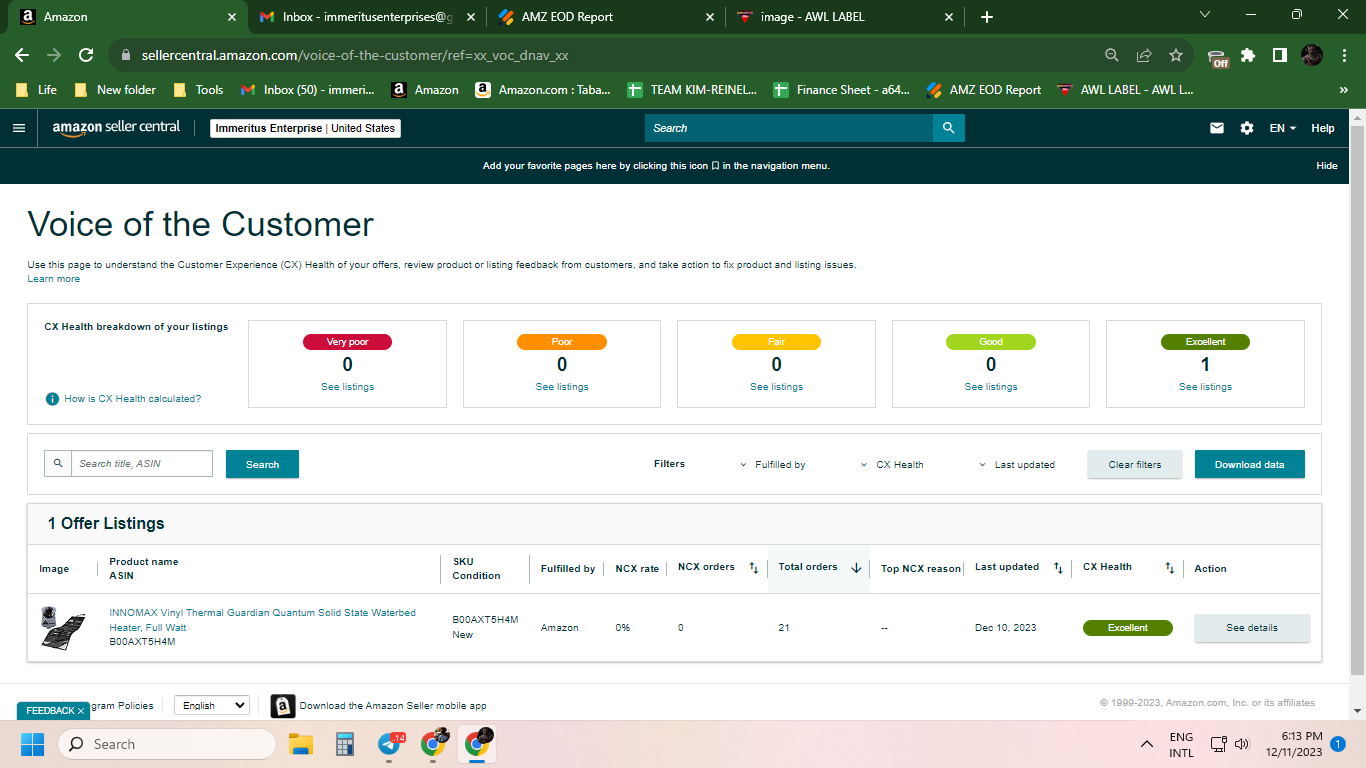Viewport: 1366px width, 768px height.
Task: Click the Search button next to title search
Action: click(262, 464)
